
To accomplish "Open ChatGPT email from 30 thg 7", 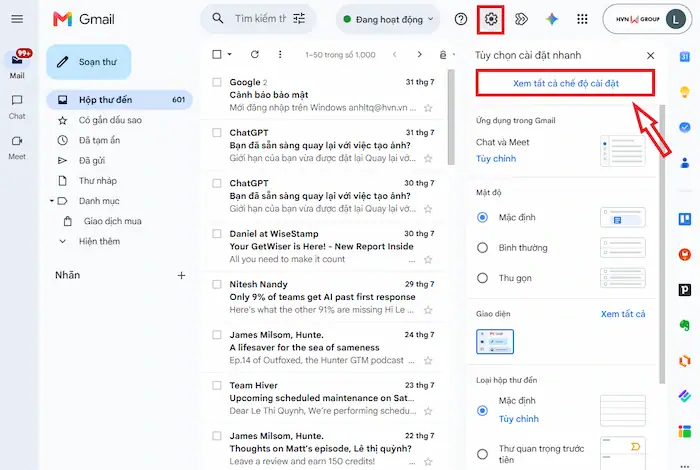I will coord(322,196).
